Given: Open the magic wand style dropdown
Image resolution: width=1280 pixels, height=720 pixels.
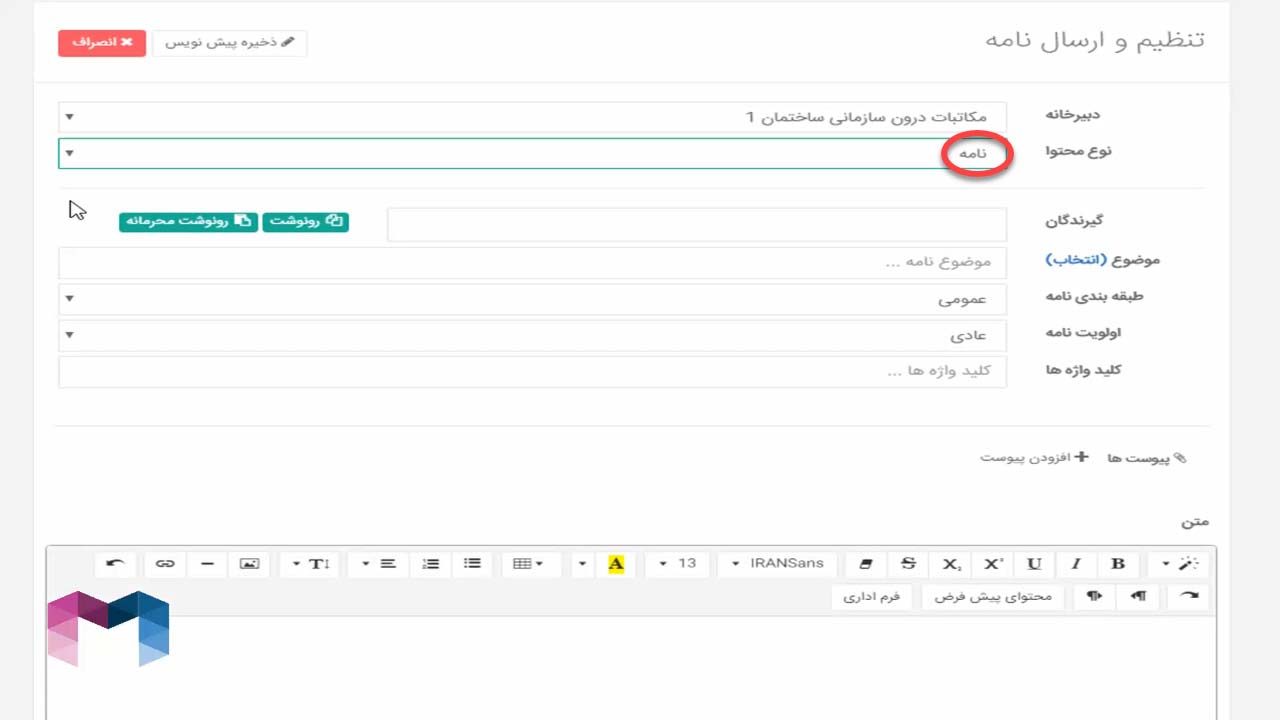Looking at the screenshot, I should click(x=1178, y=564).
